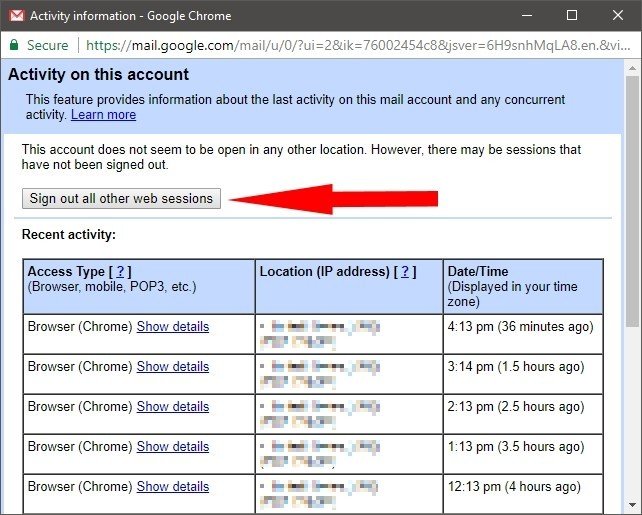The height and width of the screenshot is (515, 642).
Task: Close the Activity information window
Action: point(618,16)
